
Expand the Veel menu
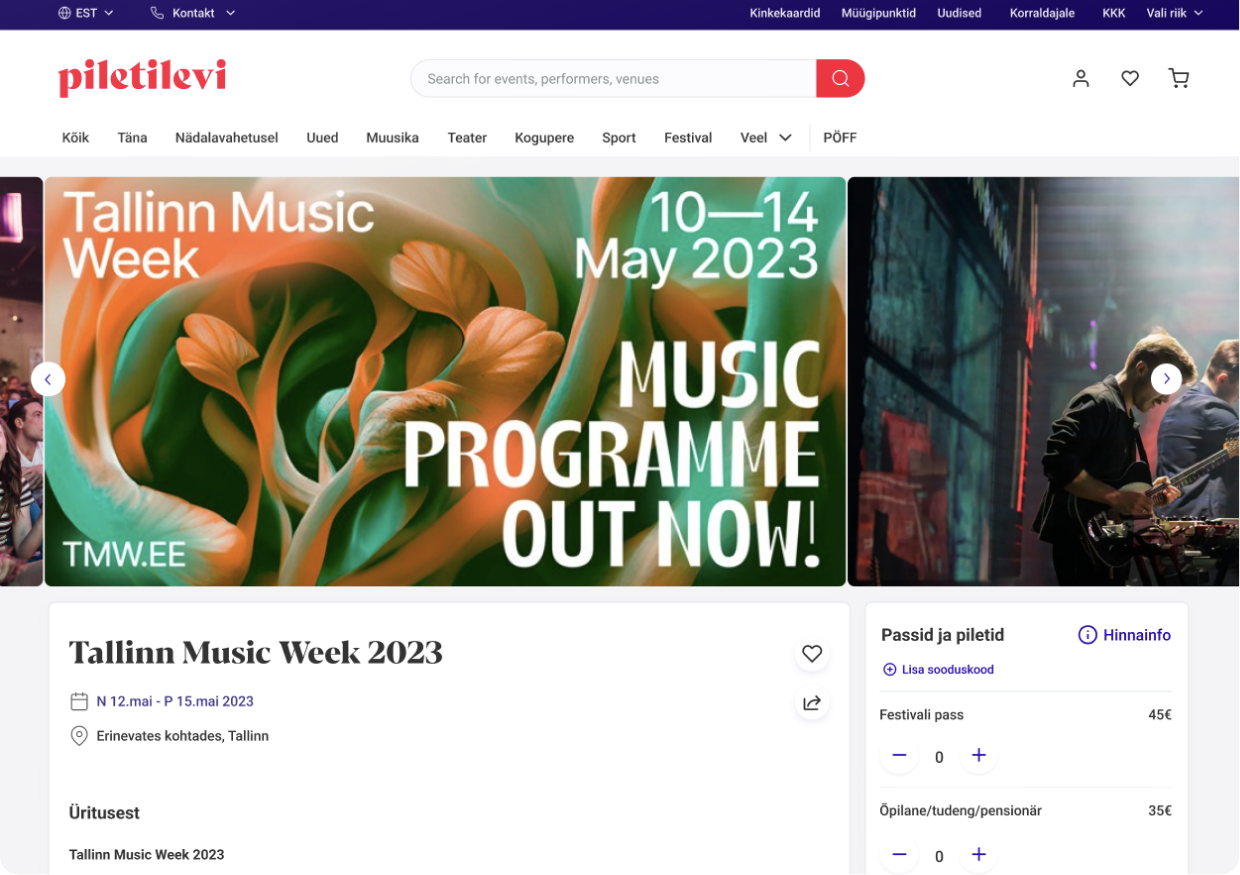(x=766, y=138)
